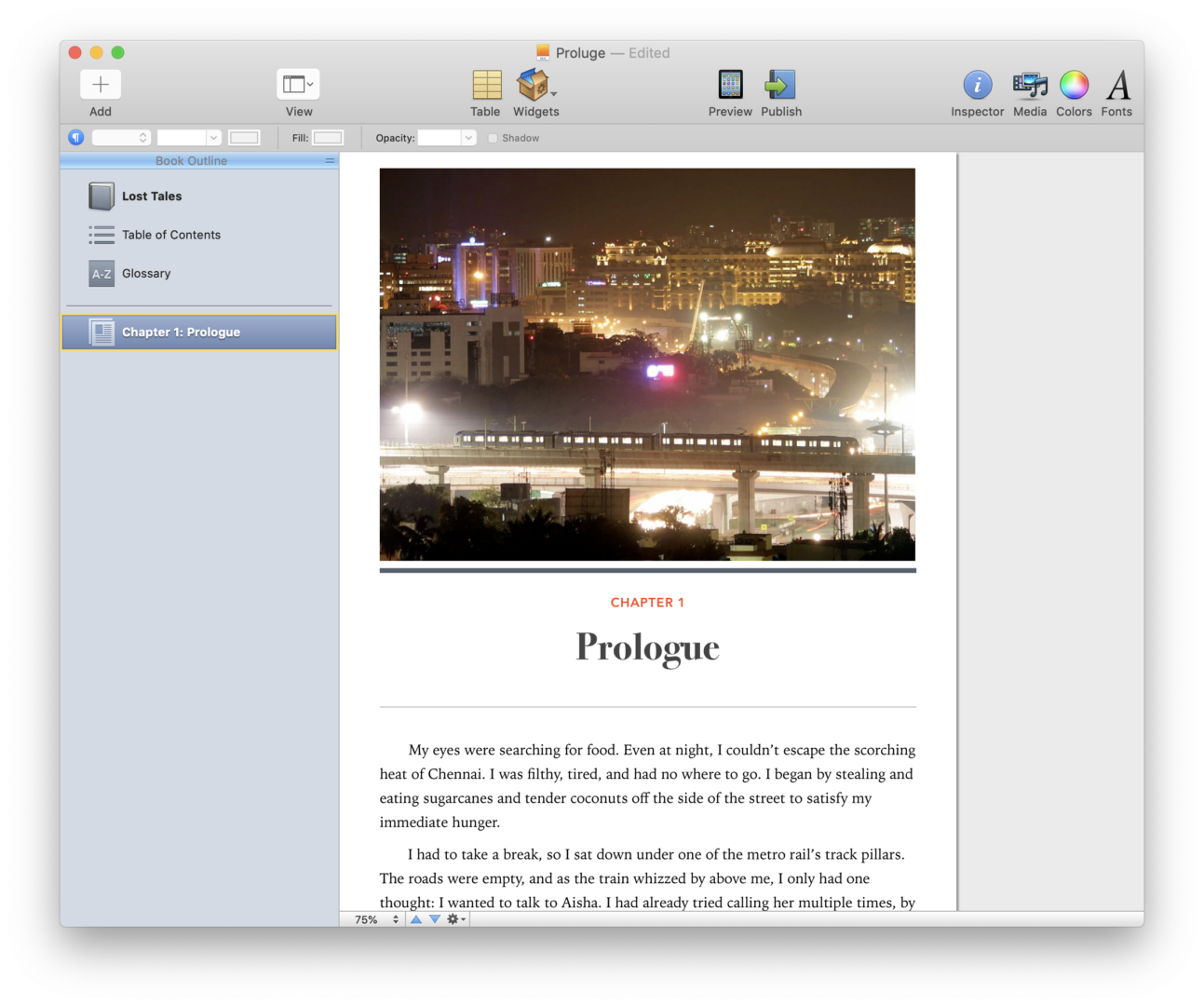The image size is (1204, 1006).
Task: Open the View layout menu
Action: pyautogui.click(x=298, y=85)
